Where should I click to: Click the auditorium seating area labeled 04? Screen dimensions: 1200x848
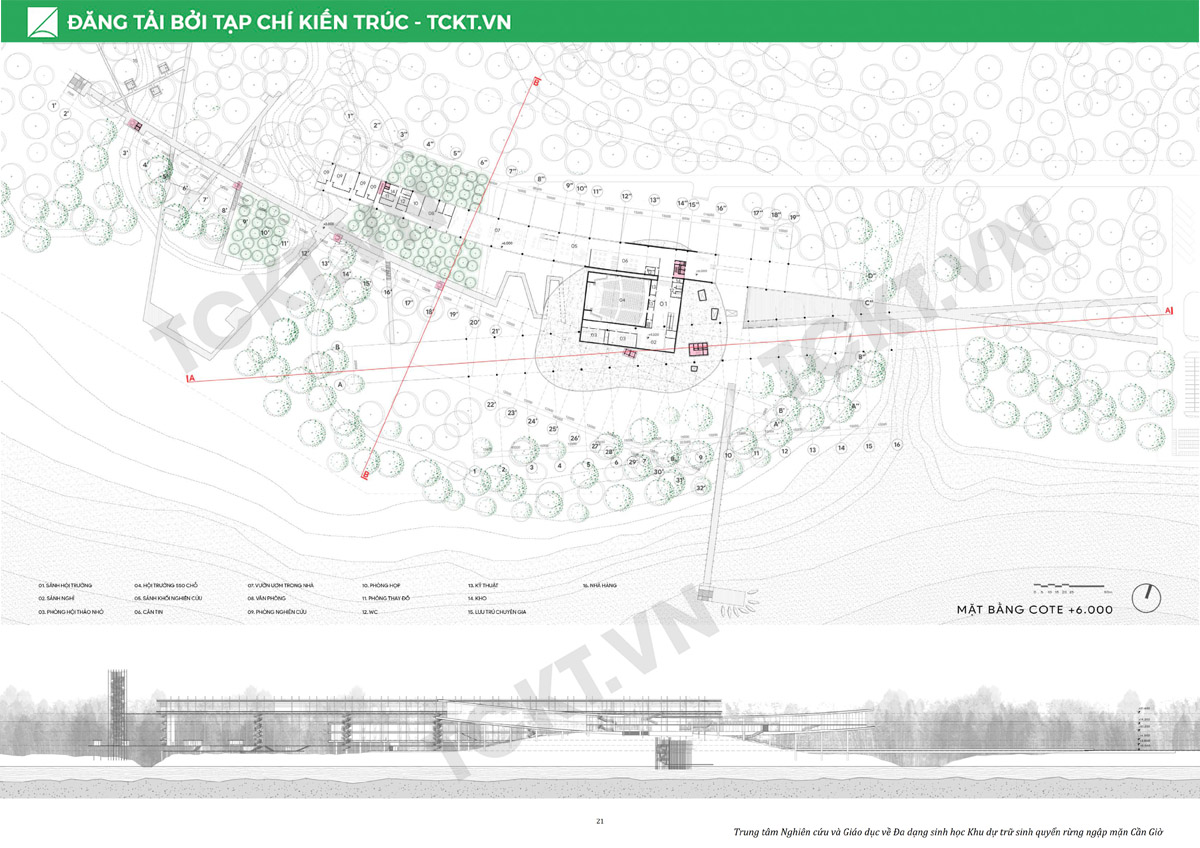(621, 300)
